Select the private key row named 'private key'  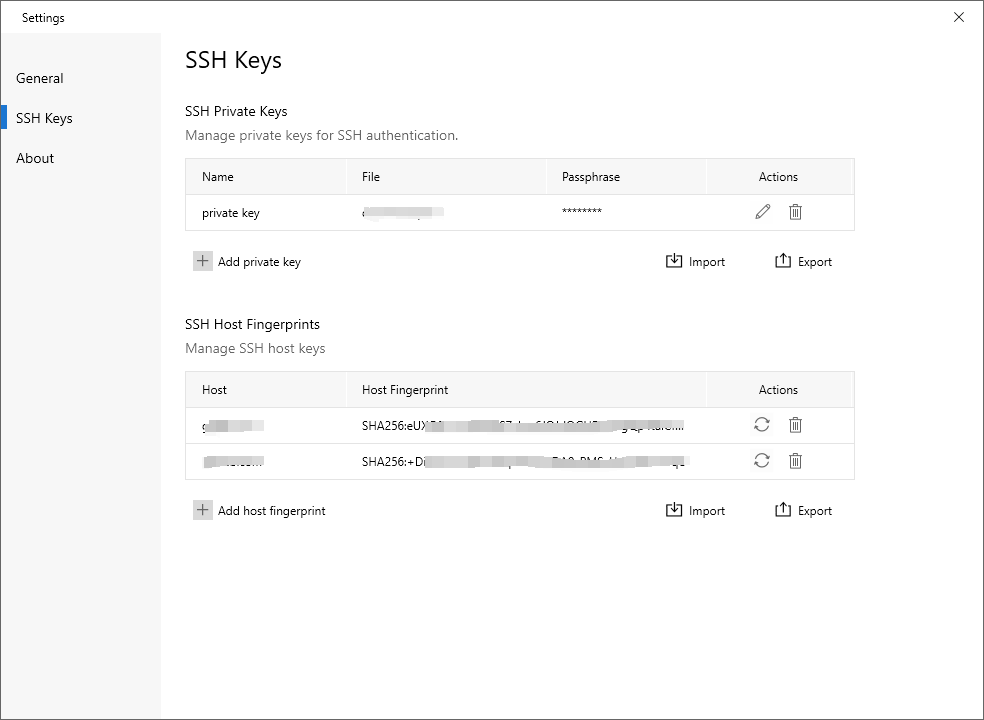click(232, 212)
